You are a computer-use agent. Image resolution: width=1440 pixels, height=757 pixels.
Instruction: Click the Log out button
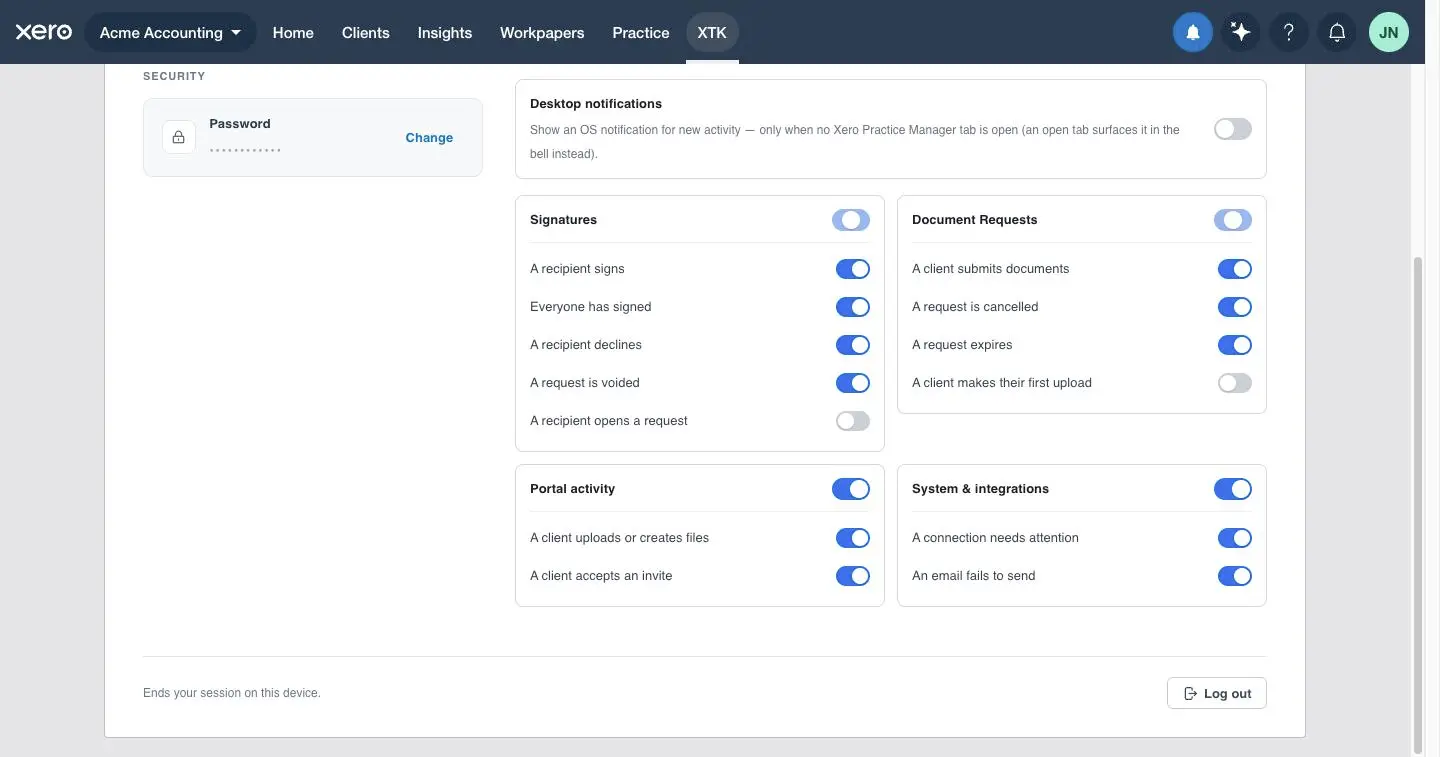[x=1217, y=693]
